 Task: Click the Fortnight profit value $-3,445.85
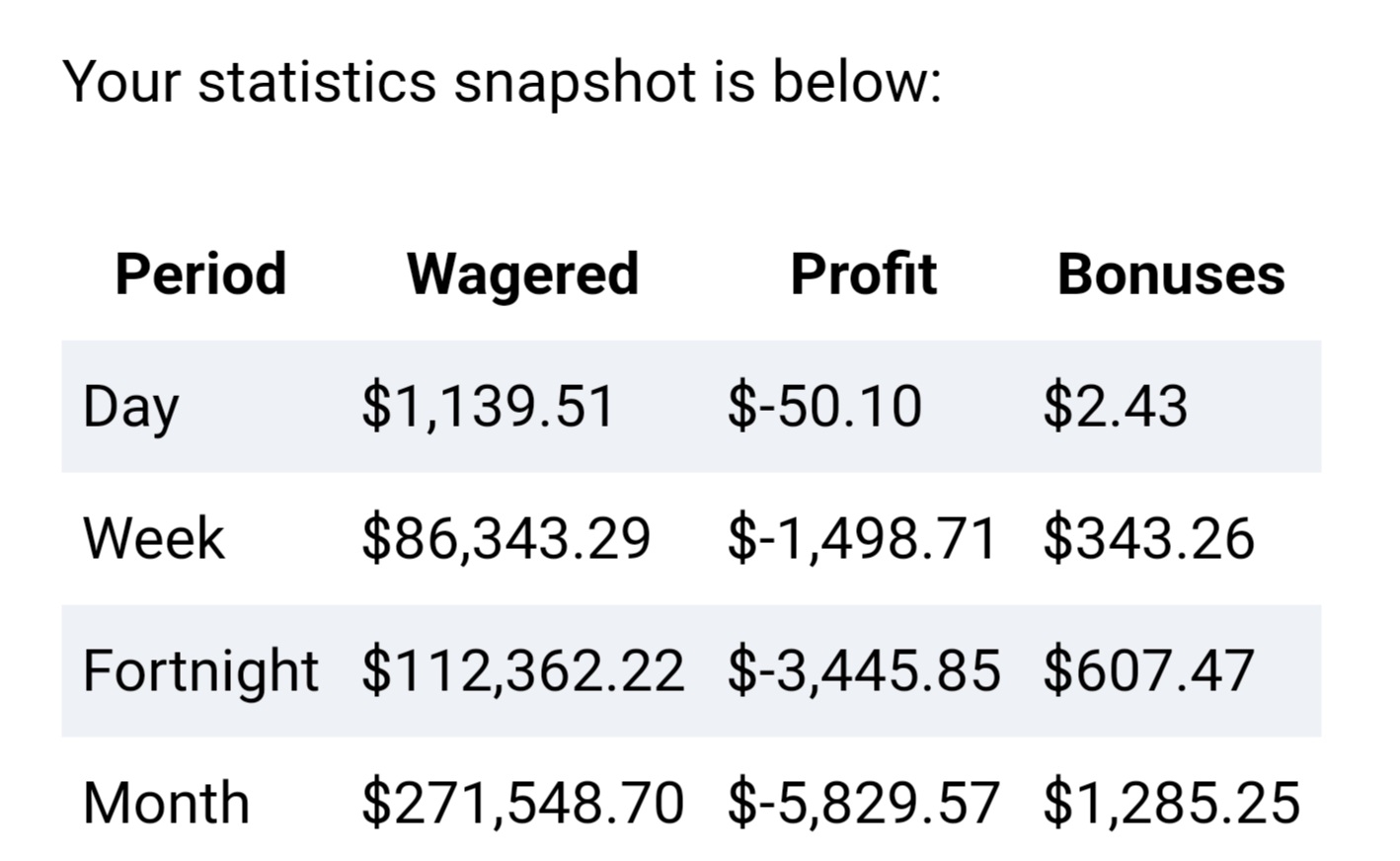(864, 671)
